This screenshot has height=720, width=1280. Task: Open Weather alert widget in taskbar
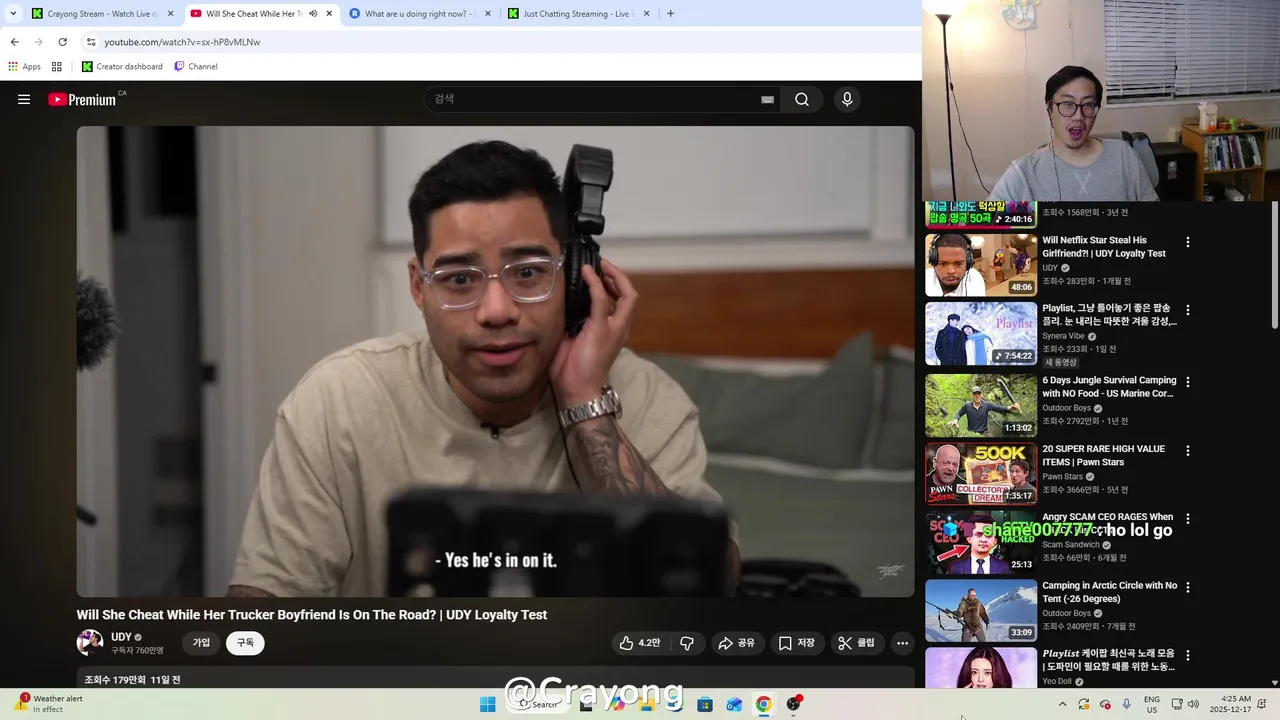50,704
